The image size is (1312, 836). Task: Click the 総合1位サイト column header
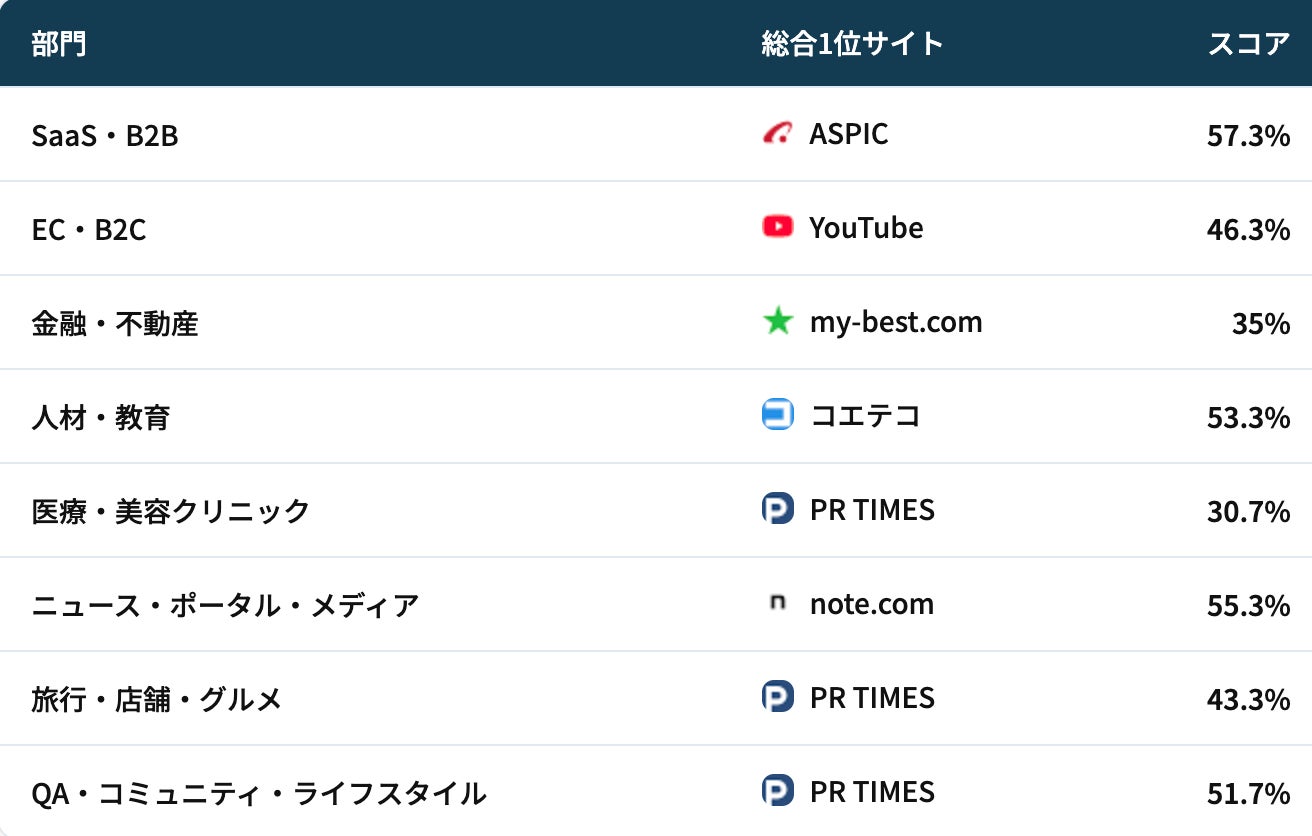tap(852, 44)
